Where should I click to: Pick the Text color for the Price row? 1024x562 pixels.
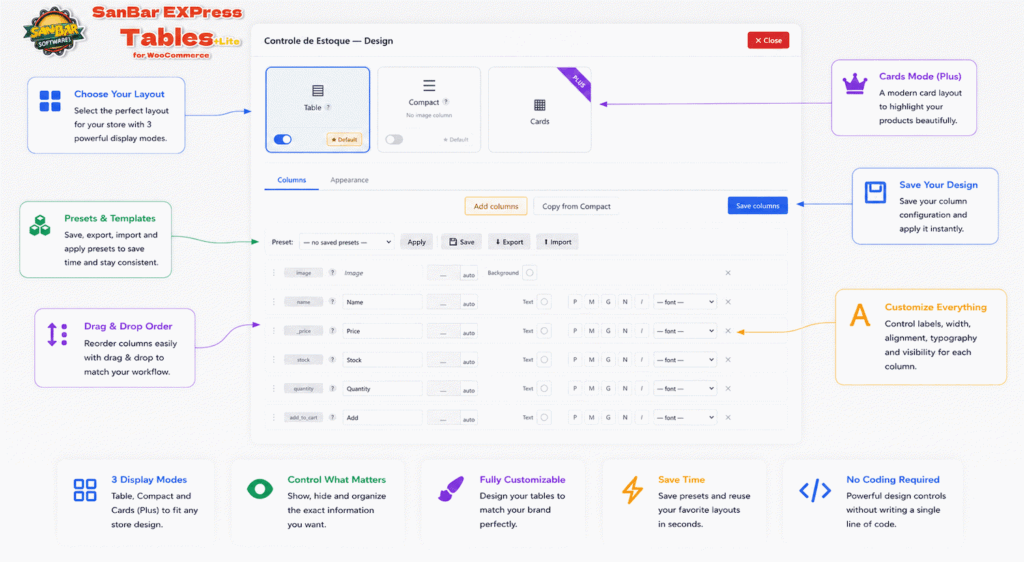coord(544,331)
